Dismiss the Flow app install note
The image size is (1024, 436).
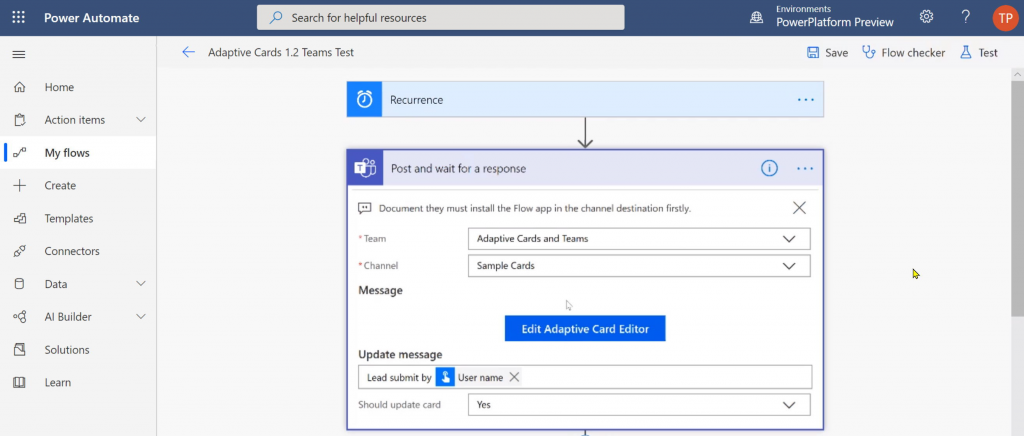(799, 208)
